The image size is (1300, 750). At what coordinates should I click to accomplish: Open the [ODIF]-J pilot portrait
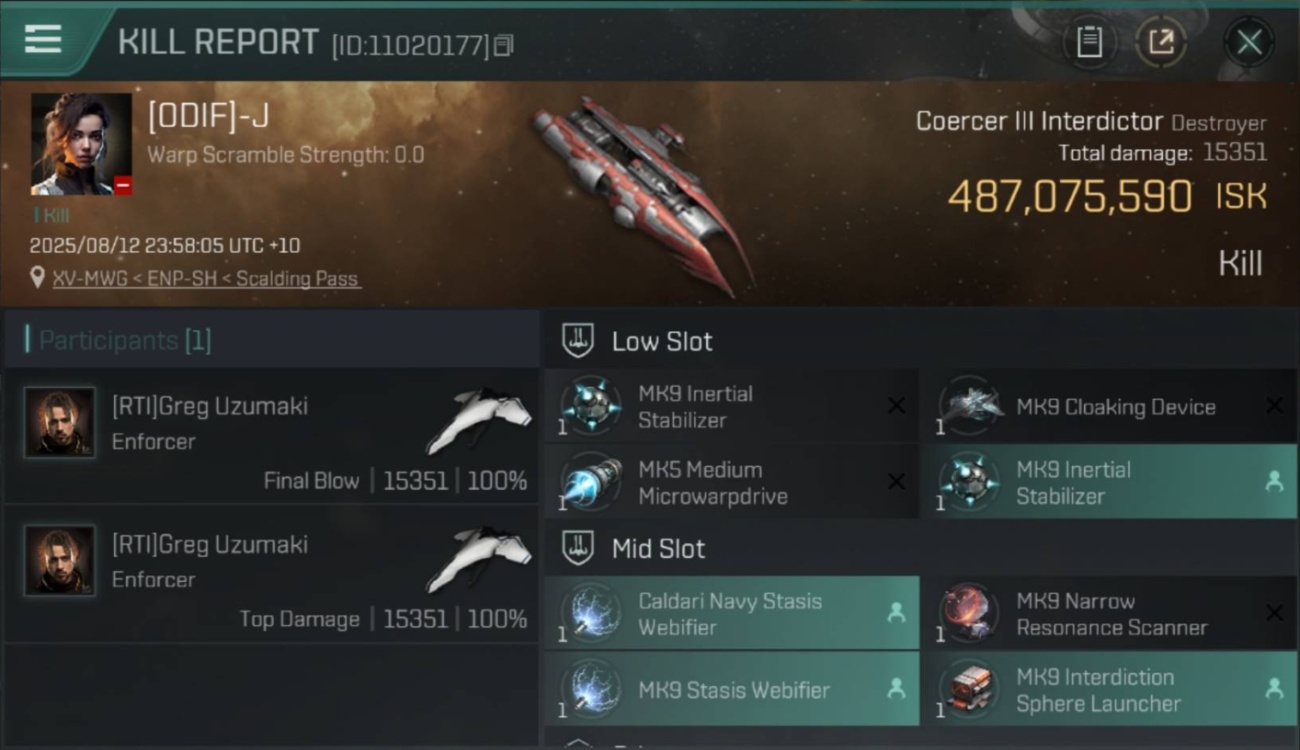coord(81,144)
